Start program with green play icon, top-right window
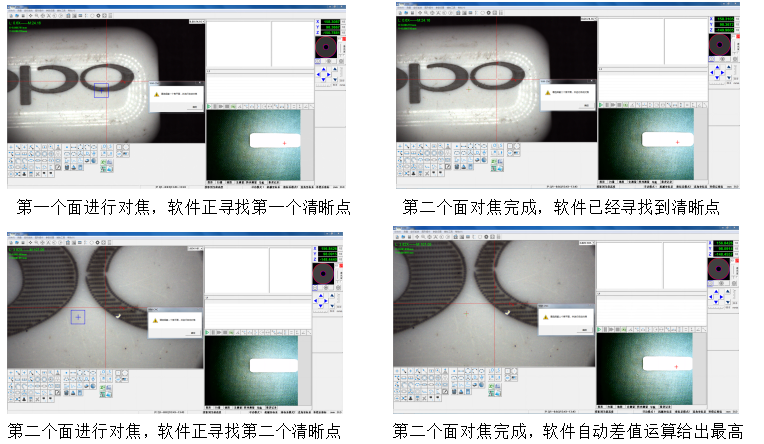This screenshot has width=764, height=444. coord(601,105)
